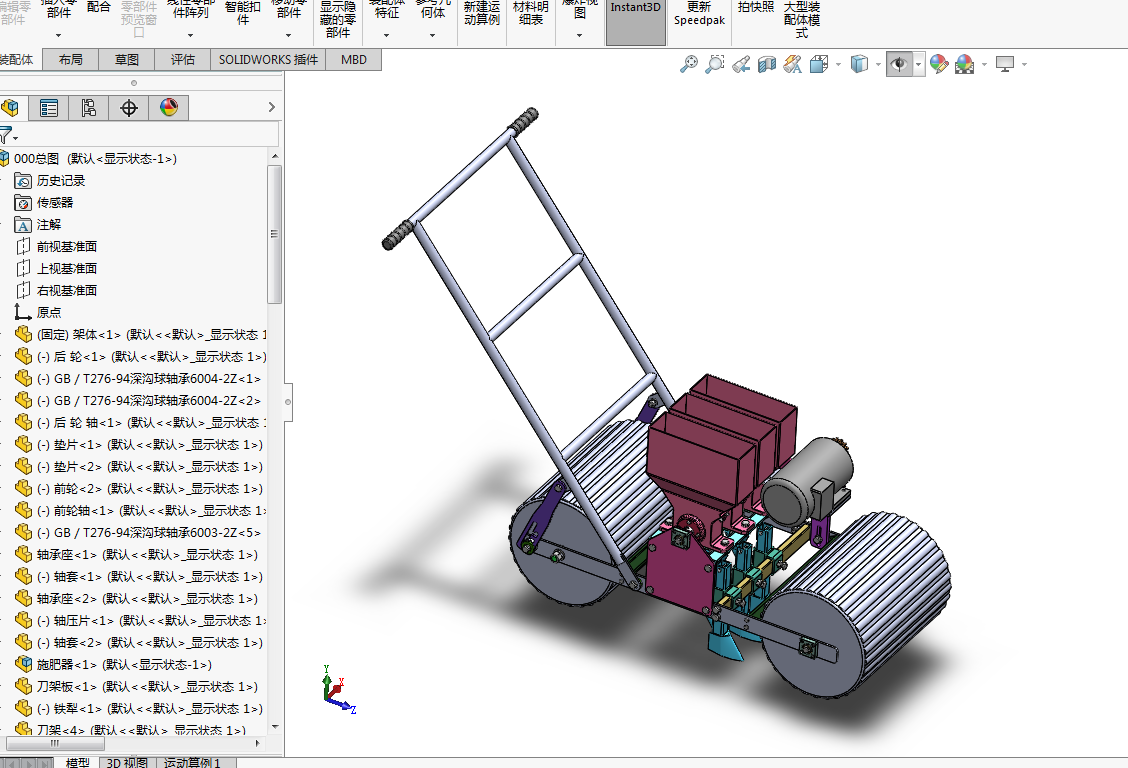Click the 智能扣件 button
This screenshot has height=768, width=1128.
pos(243,13)
